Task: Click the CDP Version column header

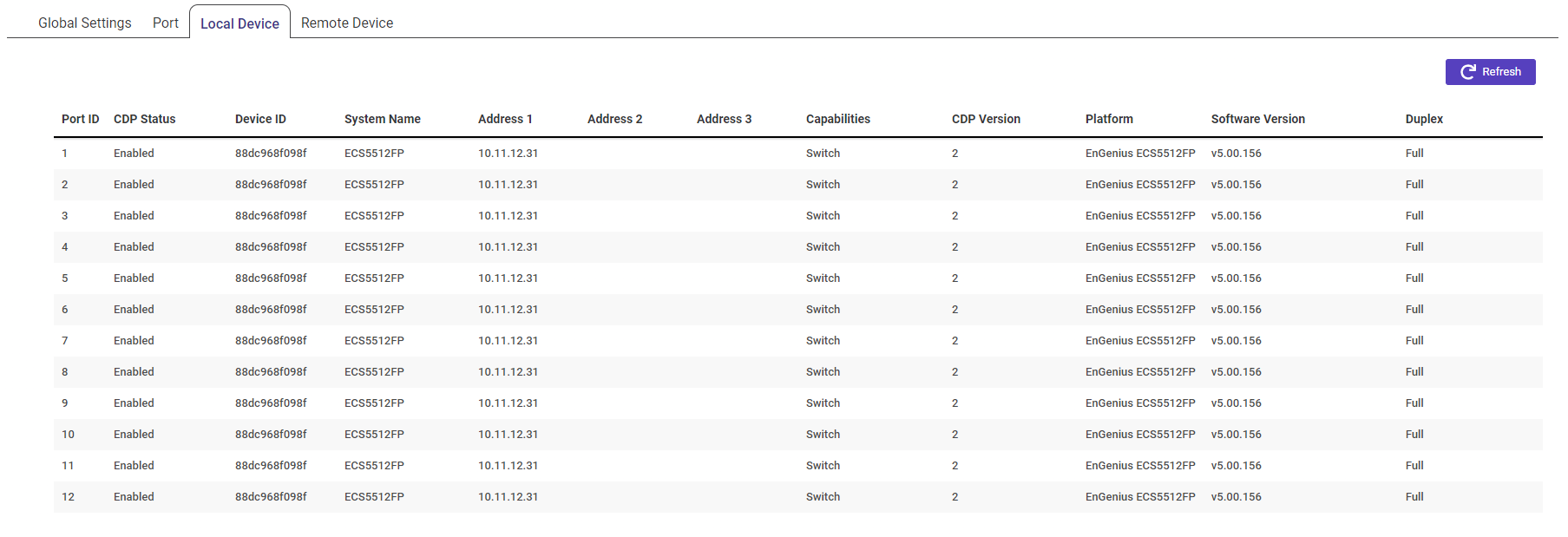Action: [986, 119]
